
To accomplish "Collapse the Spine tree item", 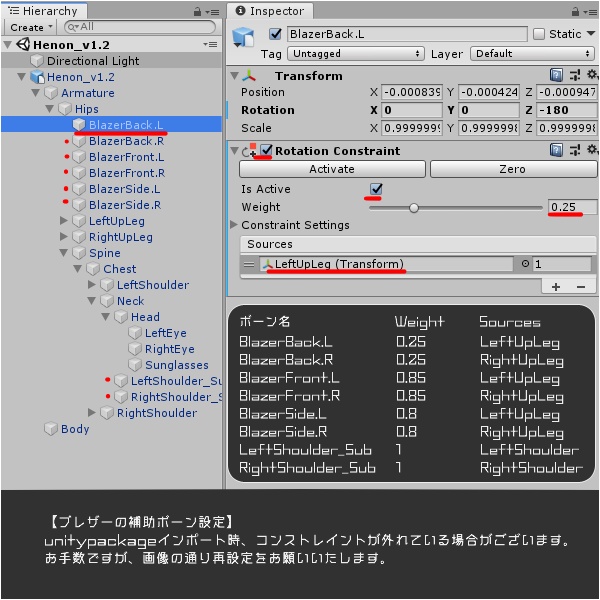I will tap(64, 253).
